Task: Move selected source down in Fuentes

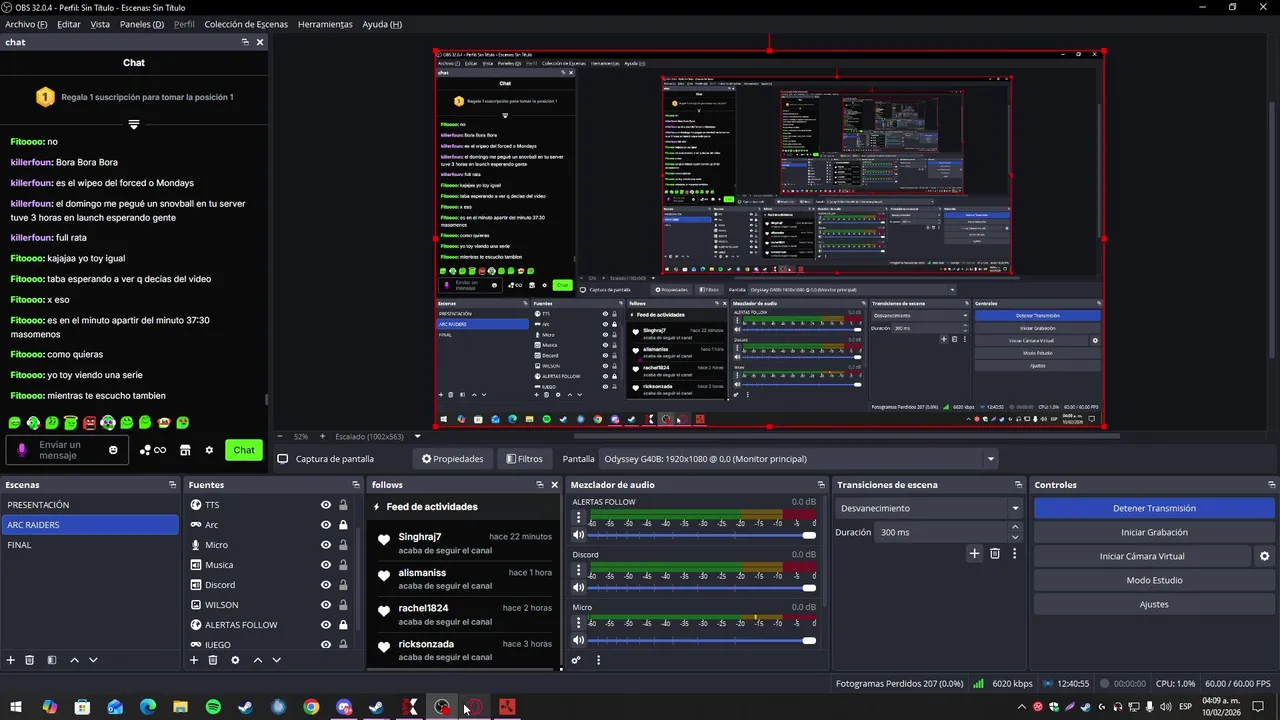Action: [x=276, y=660]
